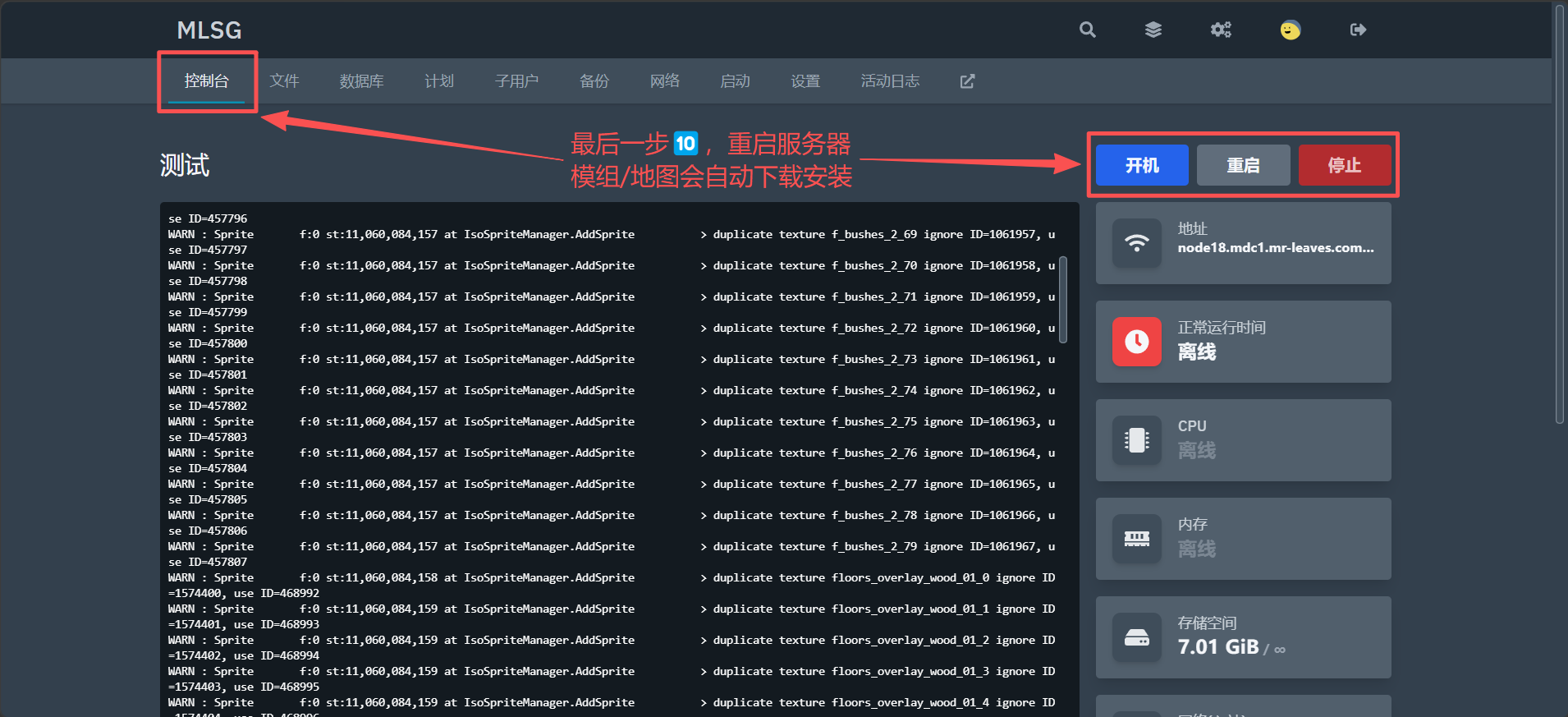The width and height of the screenshot is (1568, 717).
Task: Open the 启动 tab
Action: point(736,80)
